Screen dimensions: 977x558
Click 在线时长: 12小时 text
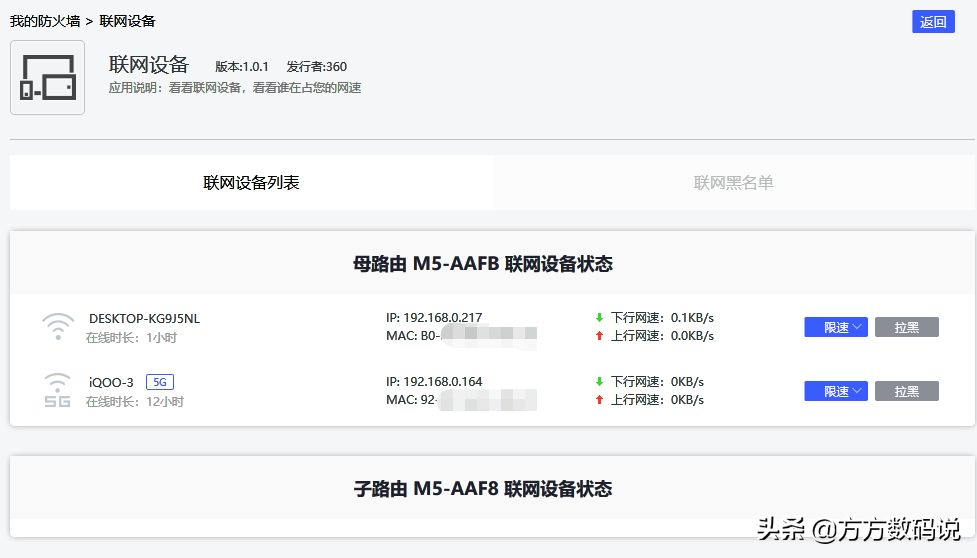click(x=135, y=402)
